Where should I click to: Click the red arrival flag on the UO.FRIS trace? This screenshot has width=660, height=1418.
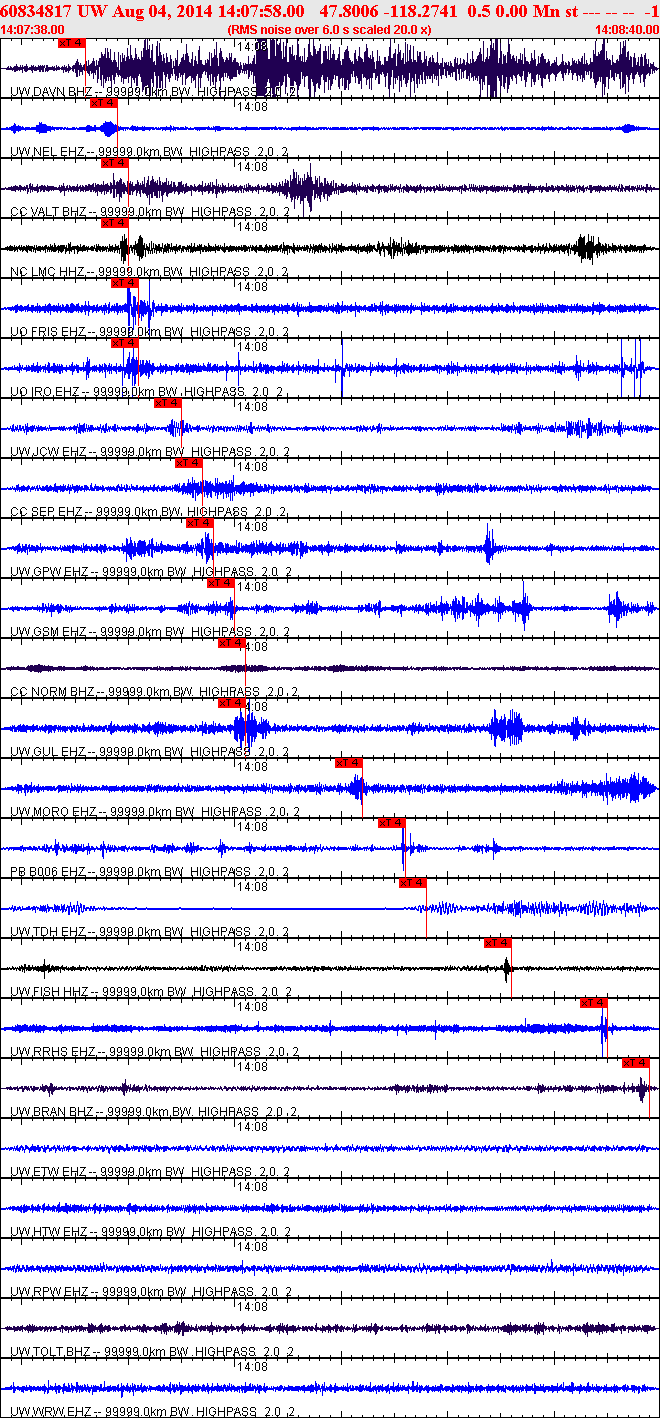[x=125, y=283]
